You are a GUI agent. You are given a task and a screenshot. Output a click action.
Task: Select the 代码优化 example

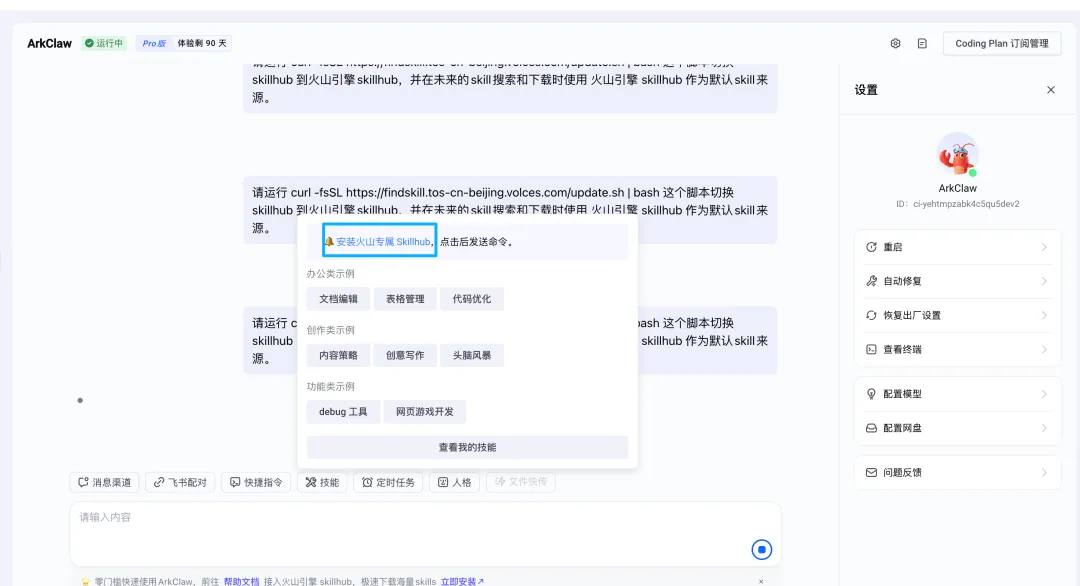pyautogui.click(x=472, y=299)
